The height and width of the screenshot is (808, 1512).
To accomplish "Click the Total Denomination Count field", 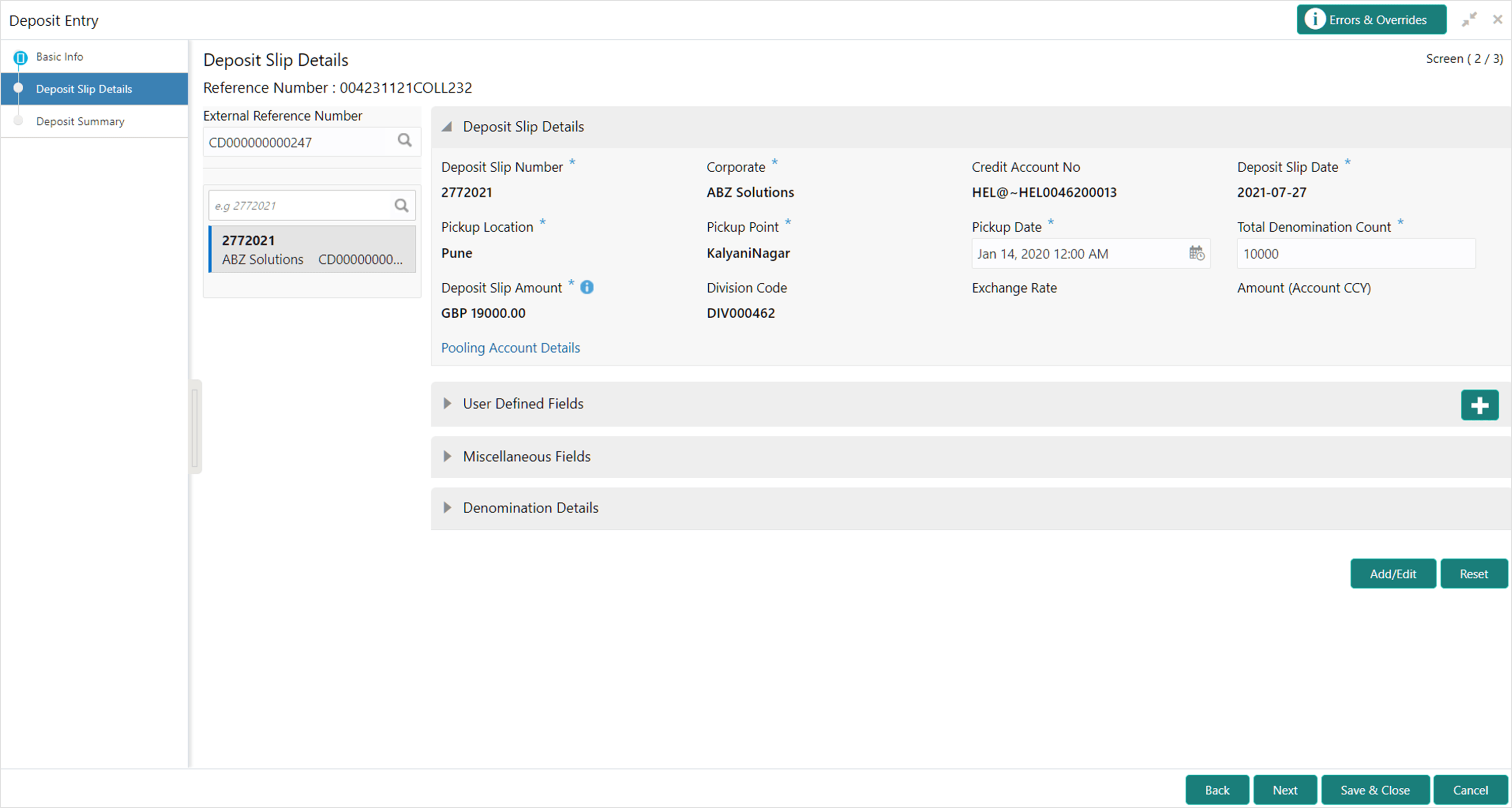I will tap(1356, 254).
